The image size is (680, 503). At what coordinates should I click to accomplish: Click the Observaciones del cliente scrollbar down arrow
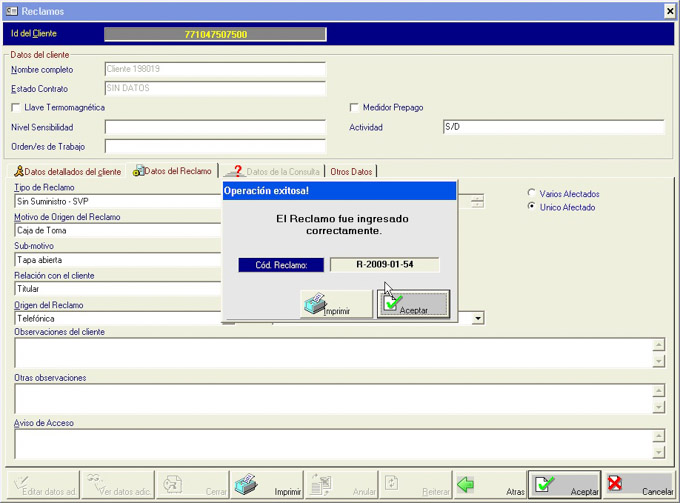[x=659, y=361]
